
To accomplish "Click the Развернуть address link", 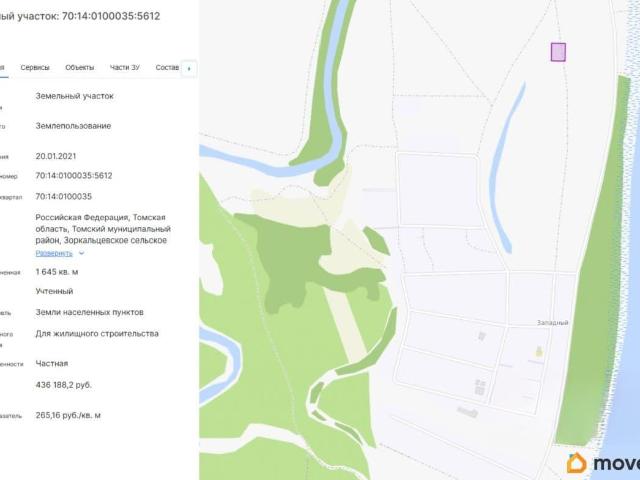I will tap(54, 253).
